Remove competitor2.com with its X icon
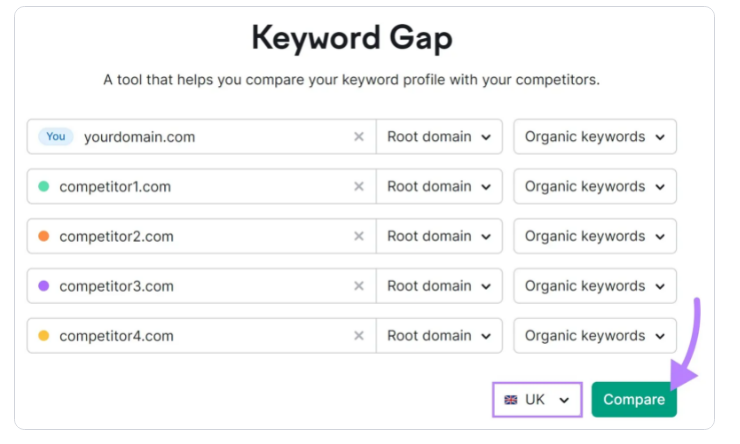 (x=358, y=237)
